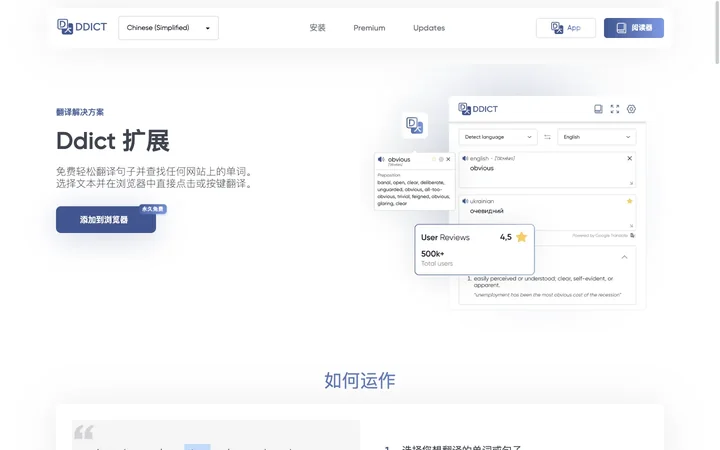Click the 500k+ total users figure

(x=433, y=253)
